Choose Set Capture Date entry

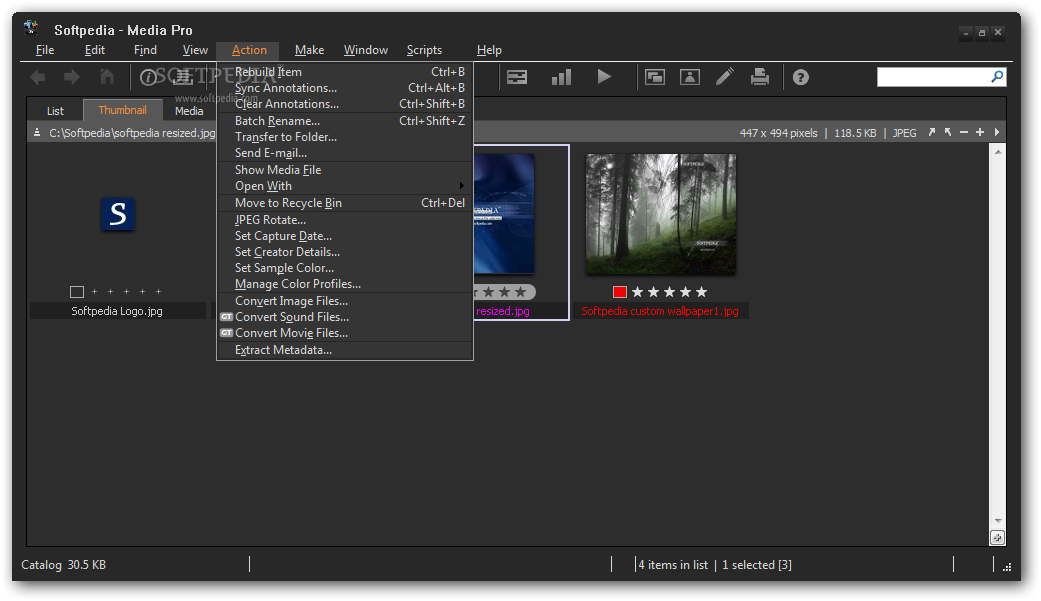[x=345, y=236]
